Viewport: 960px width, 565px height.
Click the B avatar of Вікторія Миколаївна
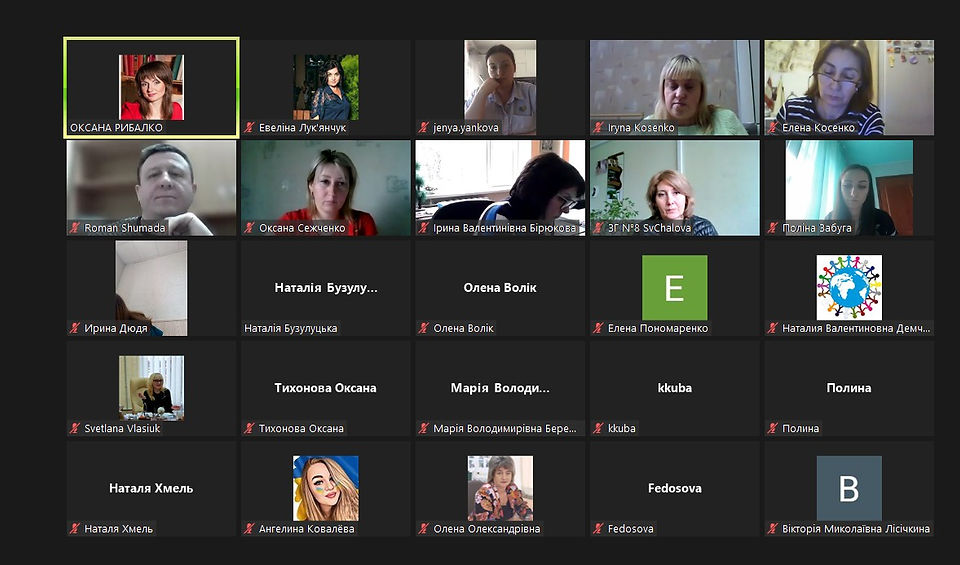[849, 488]
